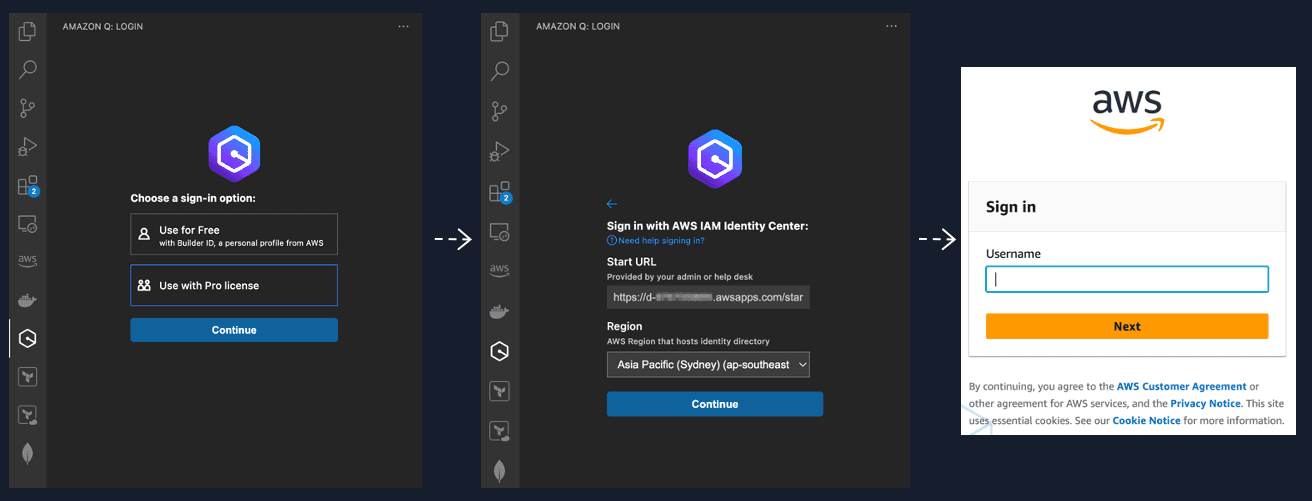
Task: Open Run and Debug in the middle panel sidebar
Action: point(501,151)
